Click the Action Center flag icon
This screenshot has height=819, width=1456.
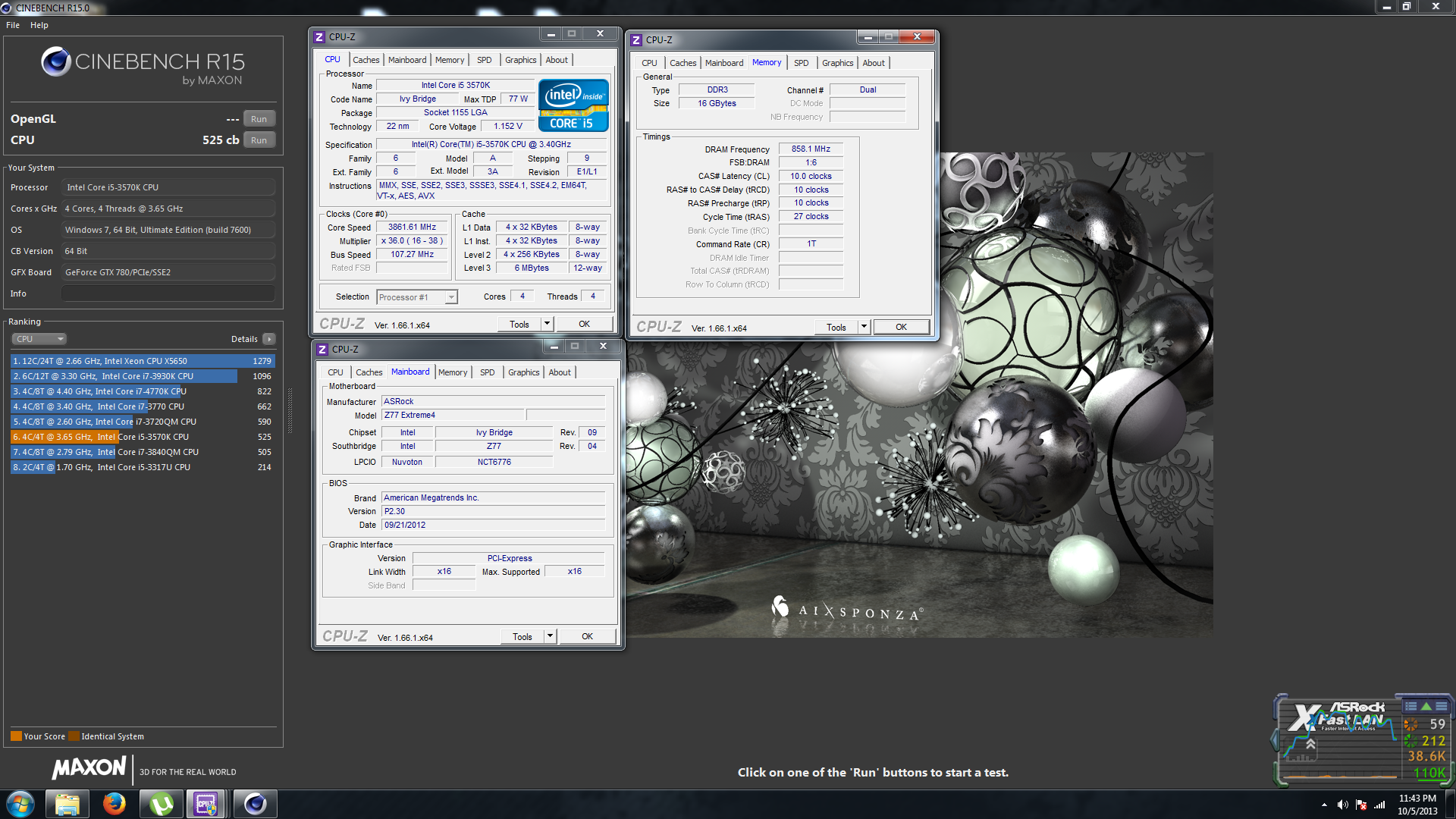(1361, 805)
